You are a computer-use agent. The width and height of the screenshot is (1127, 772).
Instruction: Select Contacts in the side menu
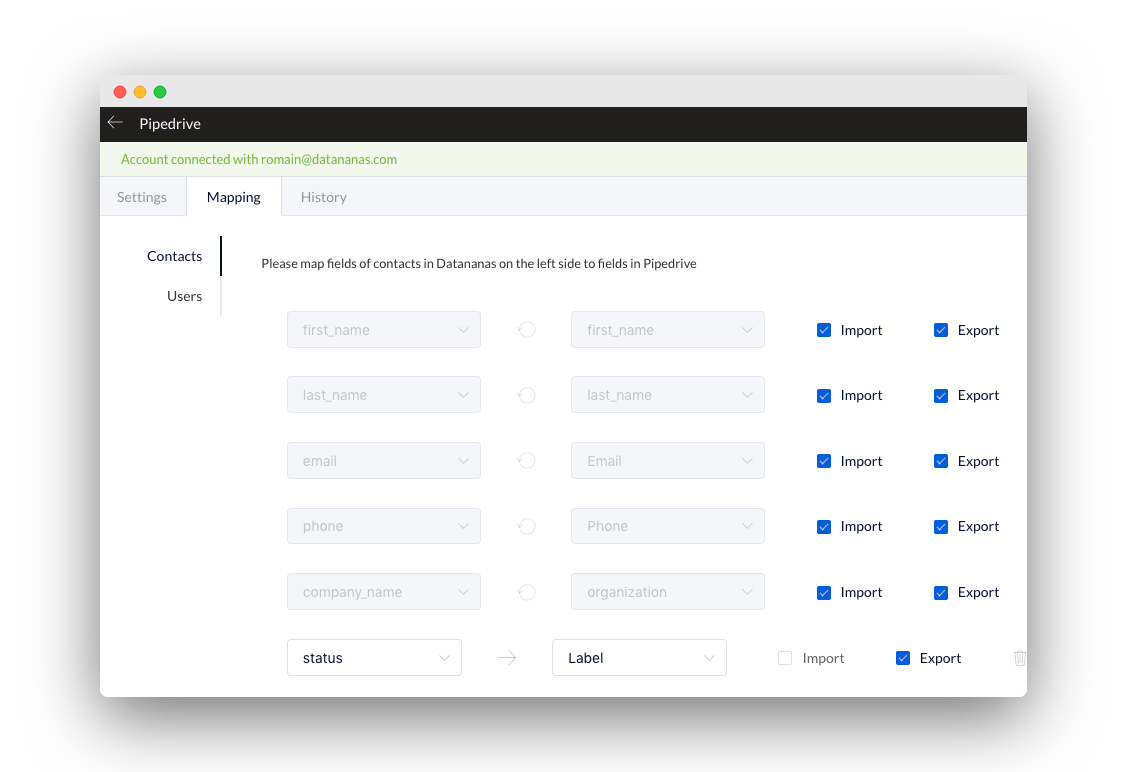(x=175, y=256)
